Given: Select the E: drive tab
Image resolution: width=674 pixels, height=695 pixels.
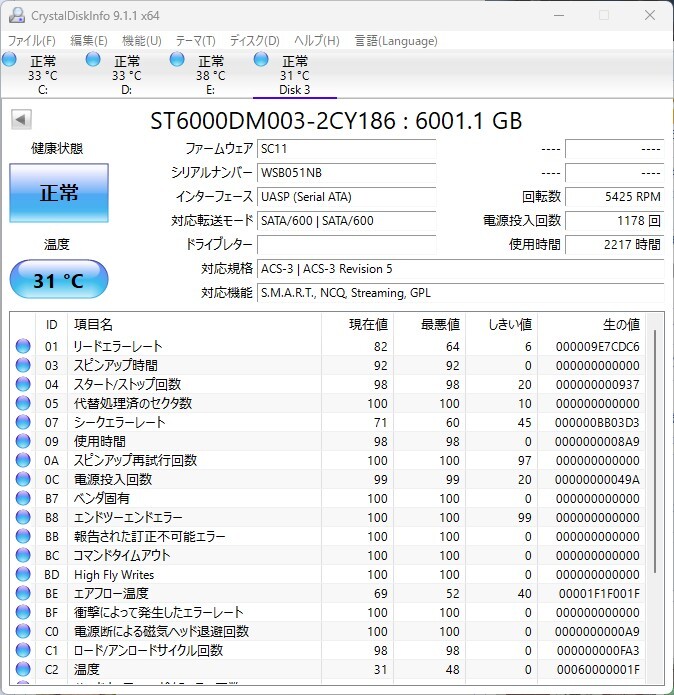Looking at the screenshot, I should pyautogui.click(x=210, y=75).
